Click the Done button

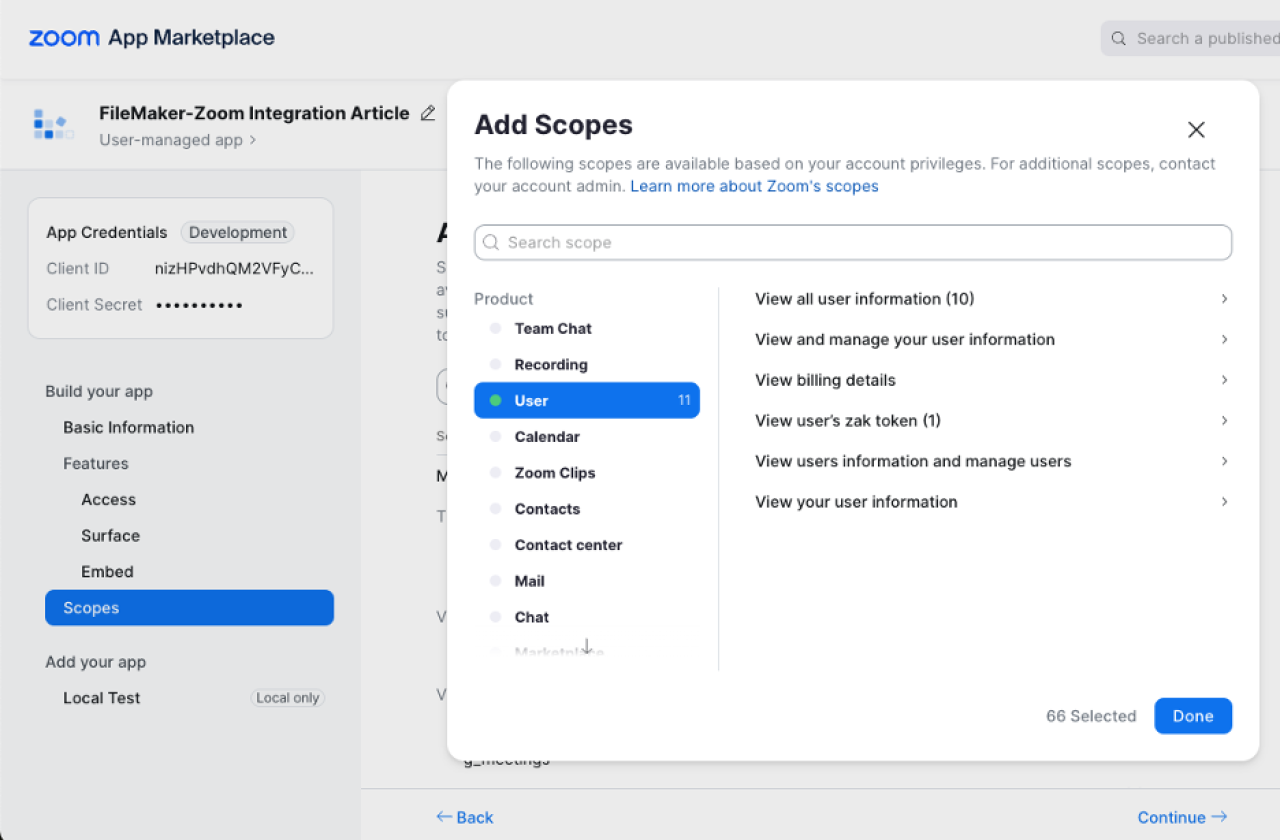point(1193,715)
